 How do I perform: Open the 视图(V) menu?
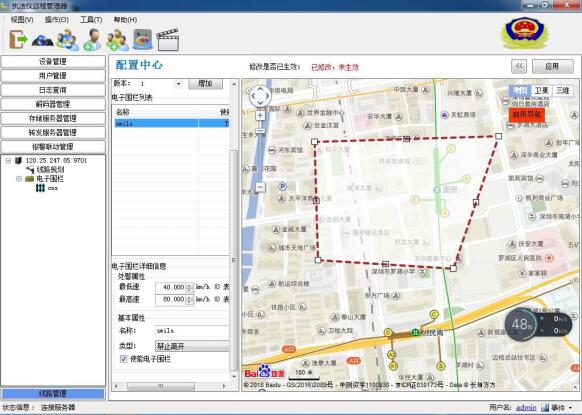tap(22, 20)
